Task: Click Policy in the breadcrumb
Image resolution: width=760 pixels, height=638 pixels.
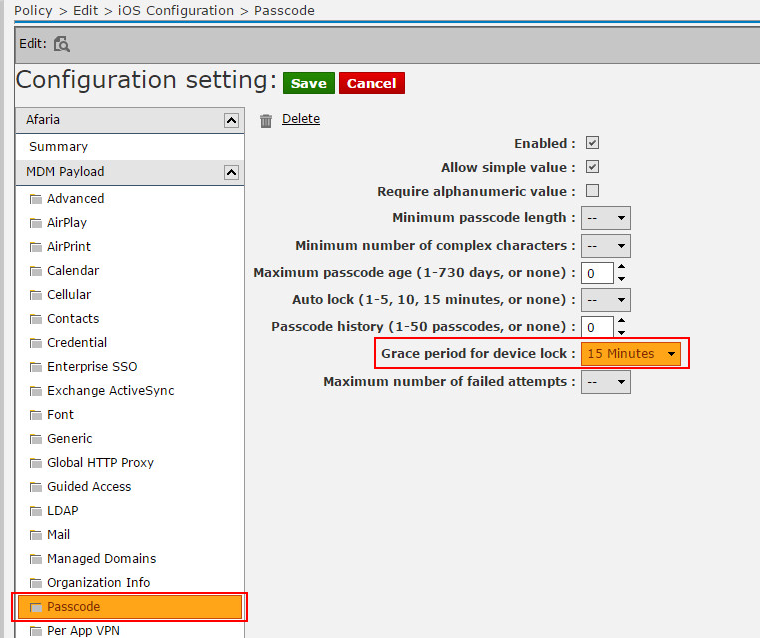Action: click(33, 11)
